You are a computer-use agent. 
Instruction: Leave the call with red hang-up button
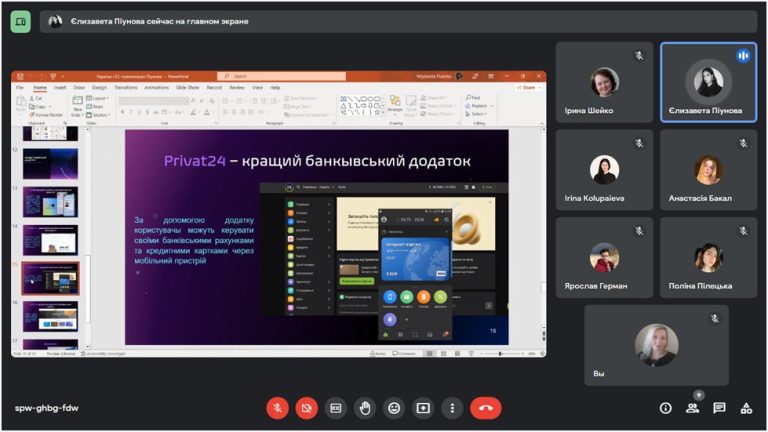486,408
